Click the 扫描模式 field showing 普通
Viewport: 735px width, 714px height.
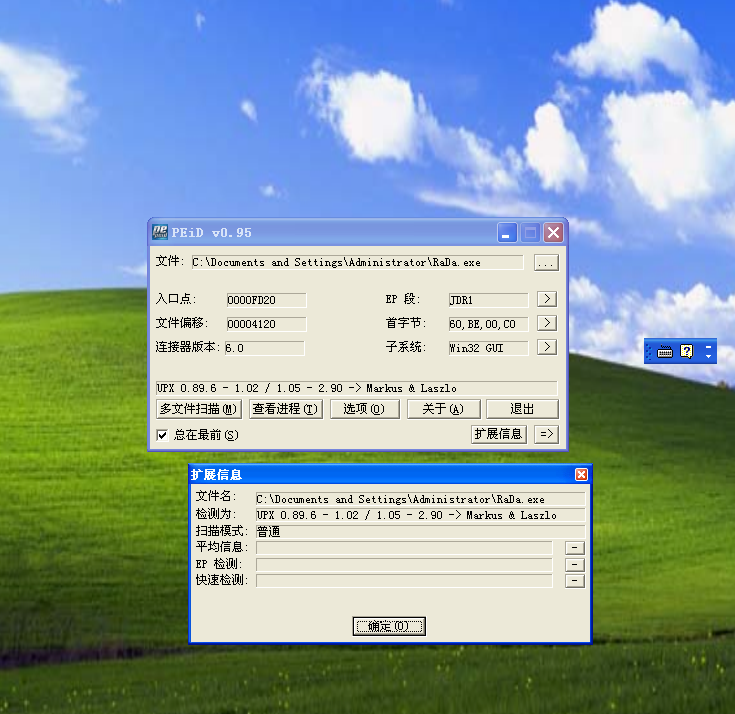pyautogui.click(x=420, y=532)
